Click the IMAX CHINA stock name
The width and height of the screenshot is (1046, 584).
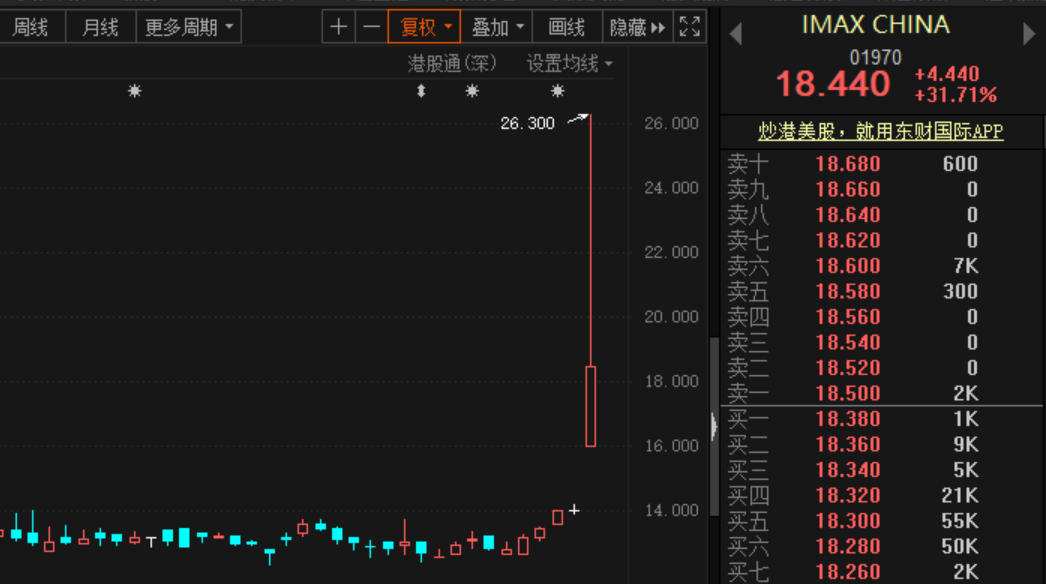coord(875,25)
